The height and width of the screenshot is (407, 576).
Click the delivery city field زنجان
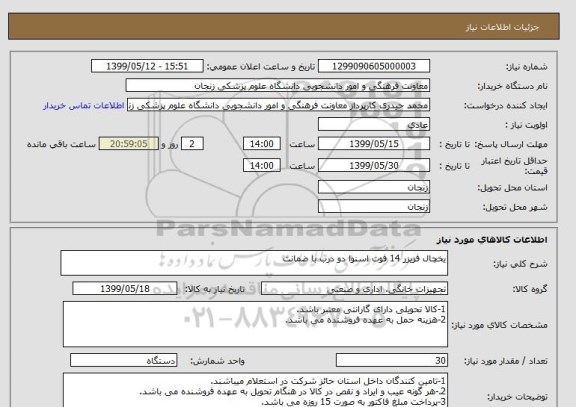click(374, 207)
